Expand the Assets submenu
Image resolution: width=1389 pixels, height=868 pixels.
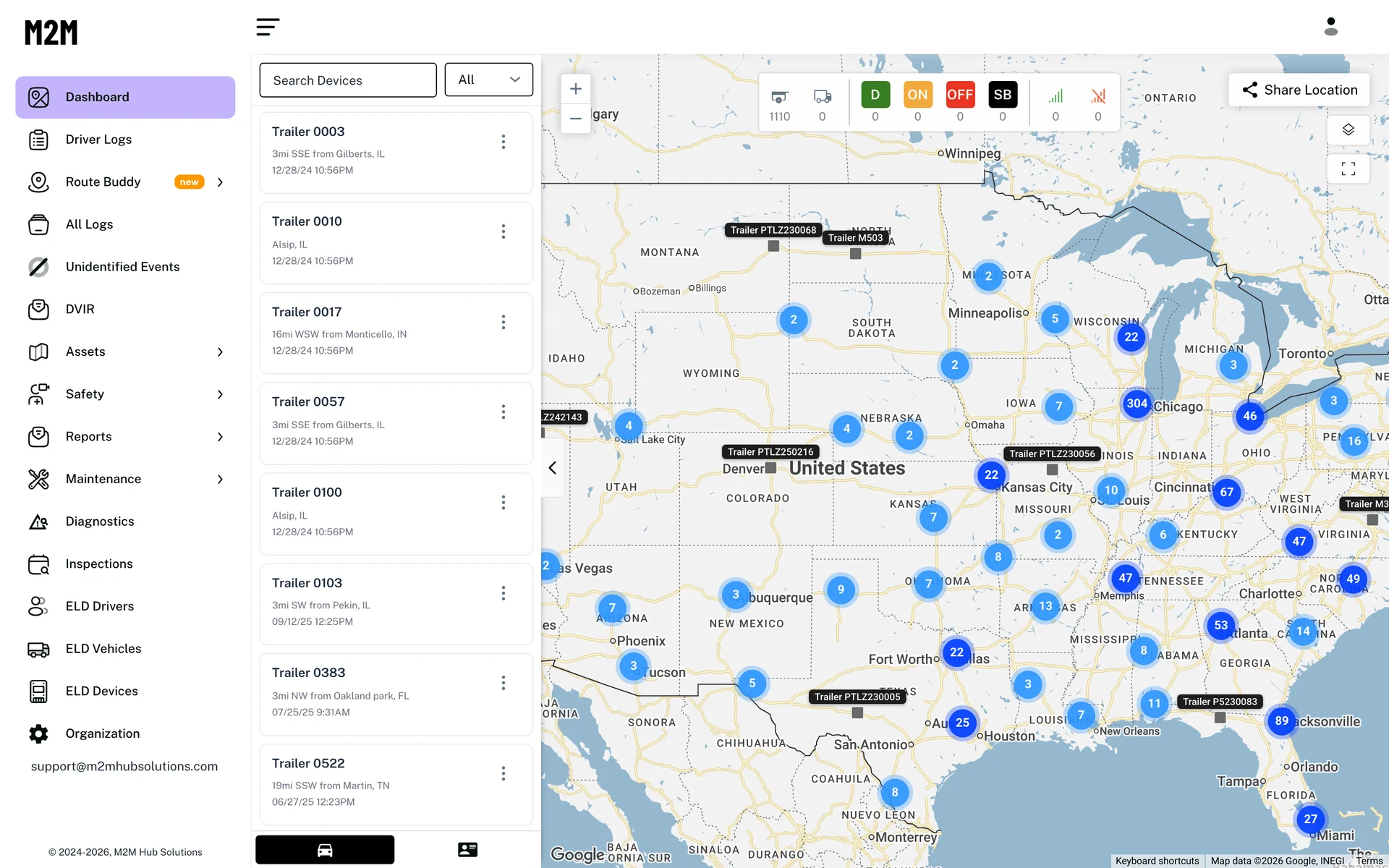pos(220,352)
